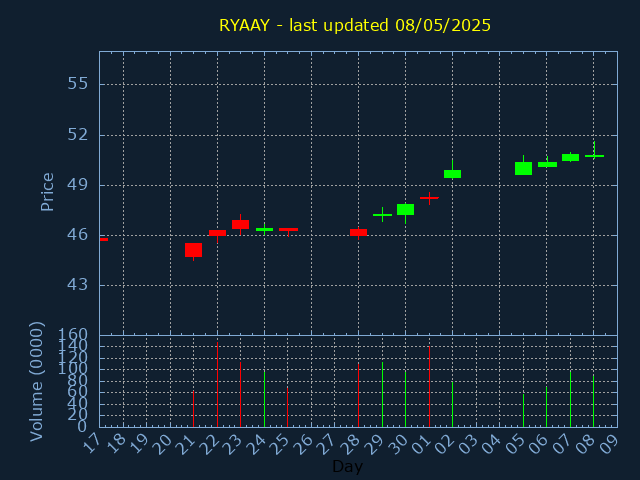This screenshot has height=480, width=640.
Task: Click the green volume bar for day 02
Action: tap(452, 404)
